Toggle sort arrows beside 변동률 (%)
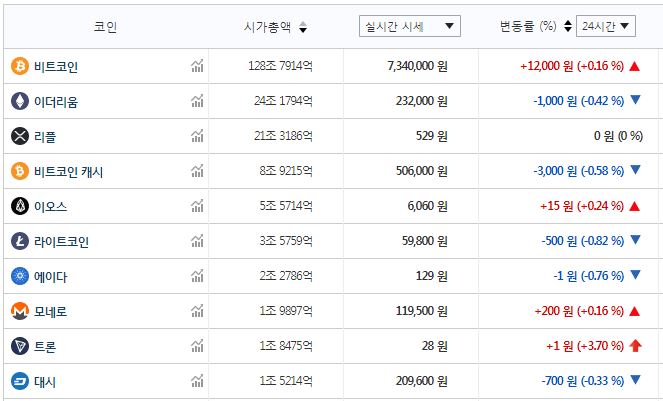The width and height of the screenshot is (663, 401). click(x=568, y=27)
